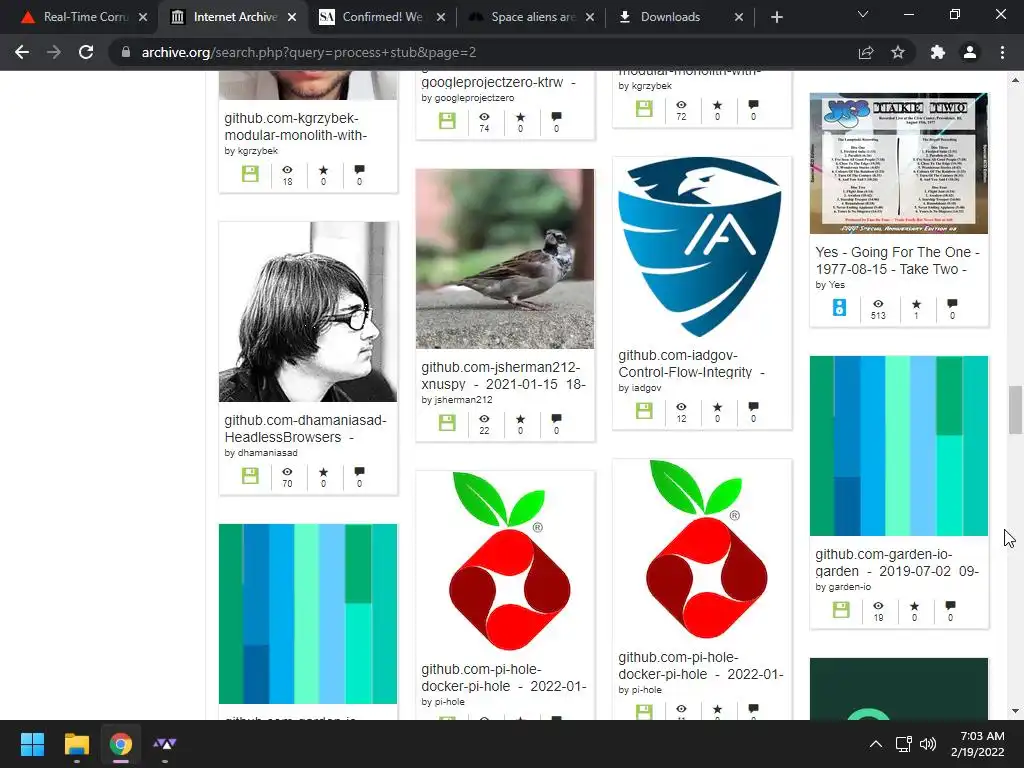Click the floppy icon on the garden-io card with 19 views
The image size is (1024, 768).
(x=841, y=609)
